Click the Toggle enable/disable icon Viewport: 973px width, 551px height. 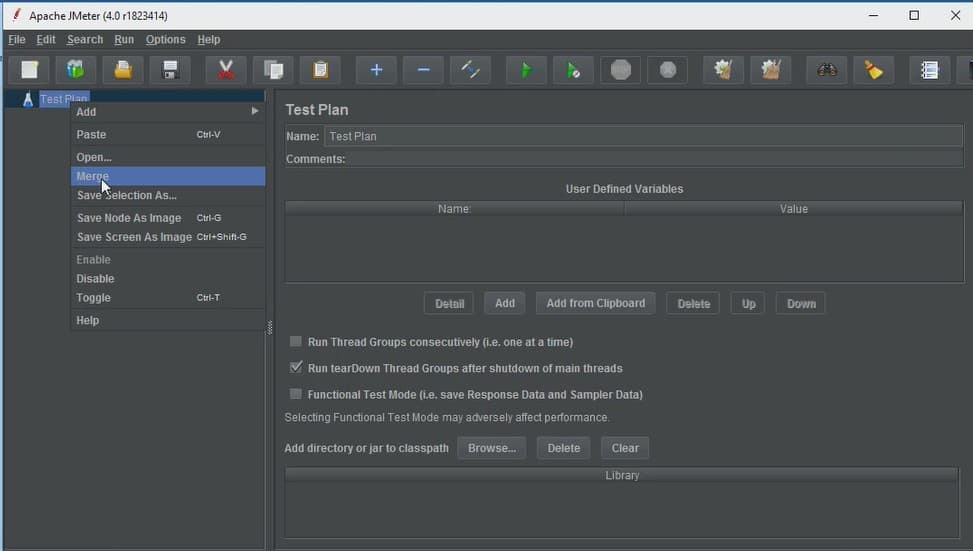click(x=470, y=69)
